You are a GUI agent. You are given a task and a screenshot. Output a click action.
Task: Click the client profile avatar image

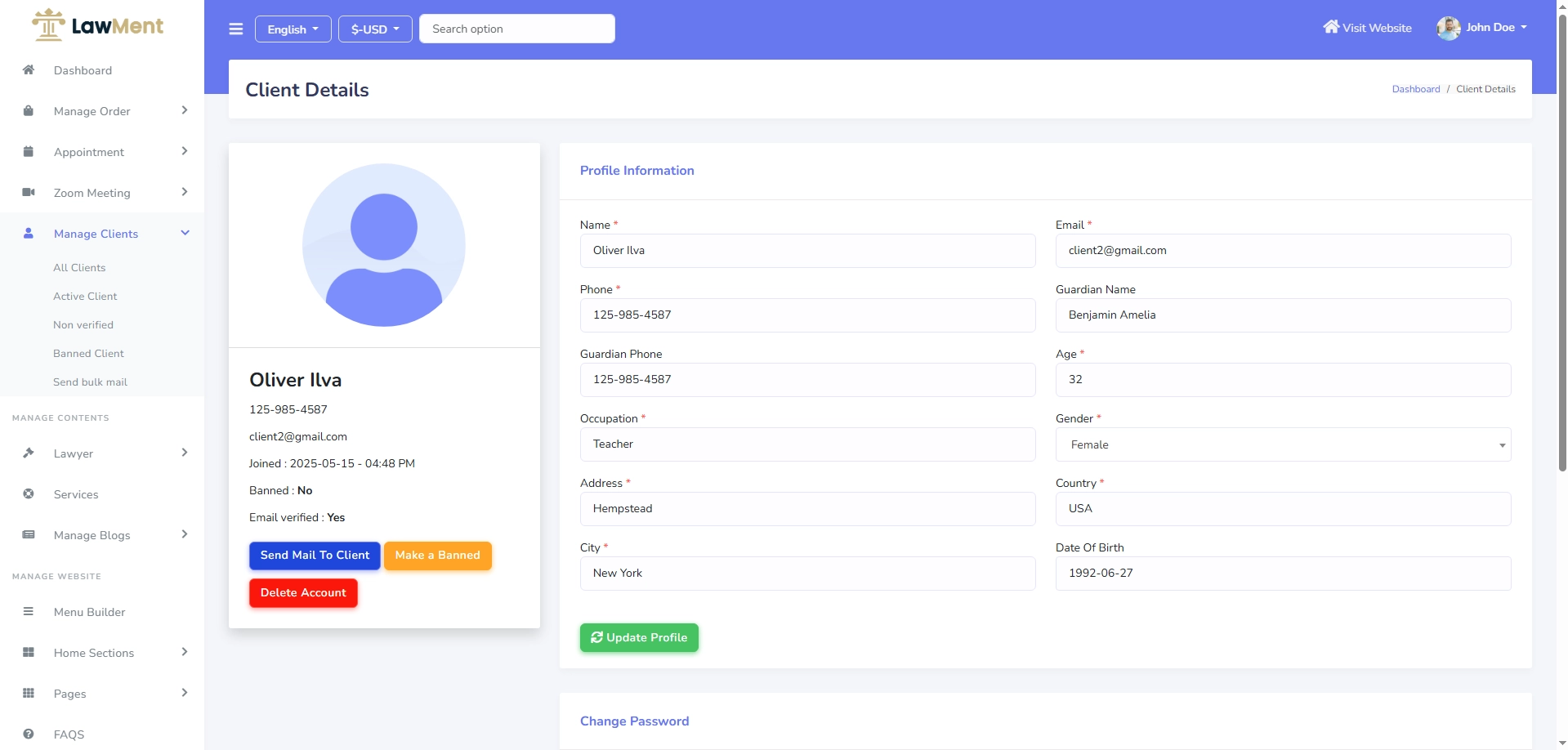pos(384,245)
